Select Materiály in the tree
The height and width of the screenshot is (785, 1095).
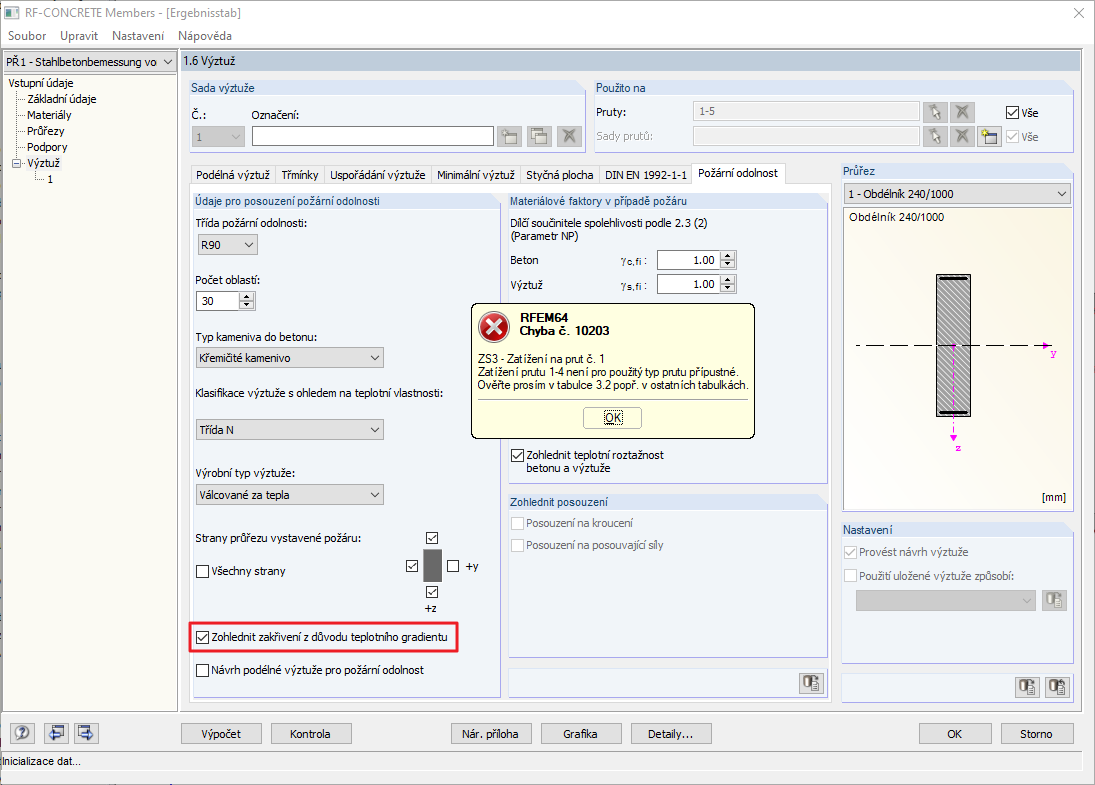pos(49,115)
